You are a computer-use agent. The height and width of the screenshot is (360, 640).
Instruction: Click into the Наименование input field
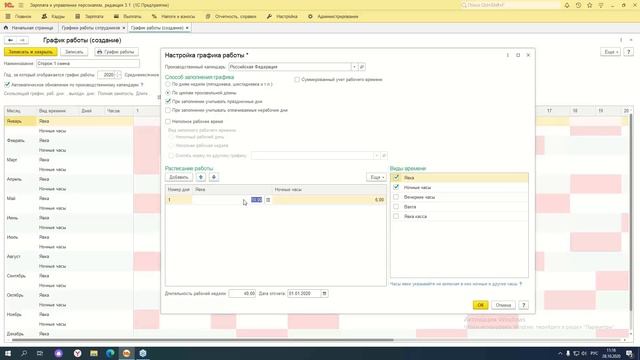[x=88, y=63]
